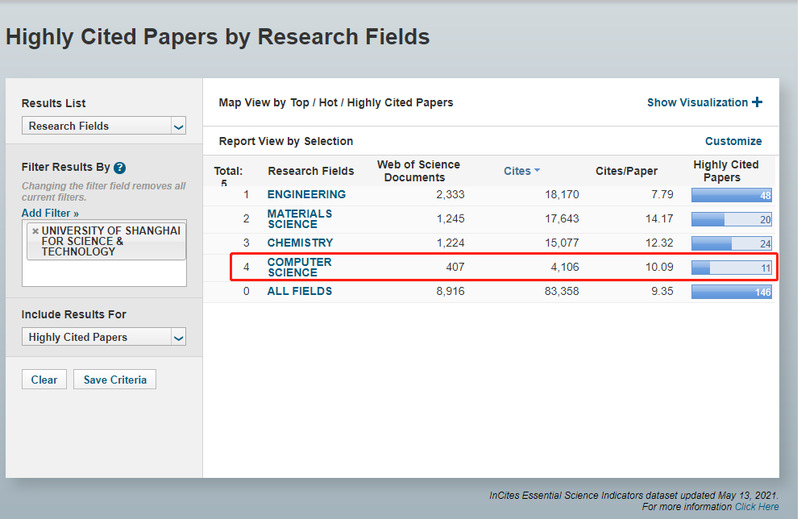Screen dimensions: 798x519
Task: Click the Cites sort arrow
Action: click(x=537, y=171)
